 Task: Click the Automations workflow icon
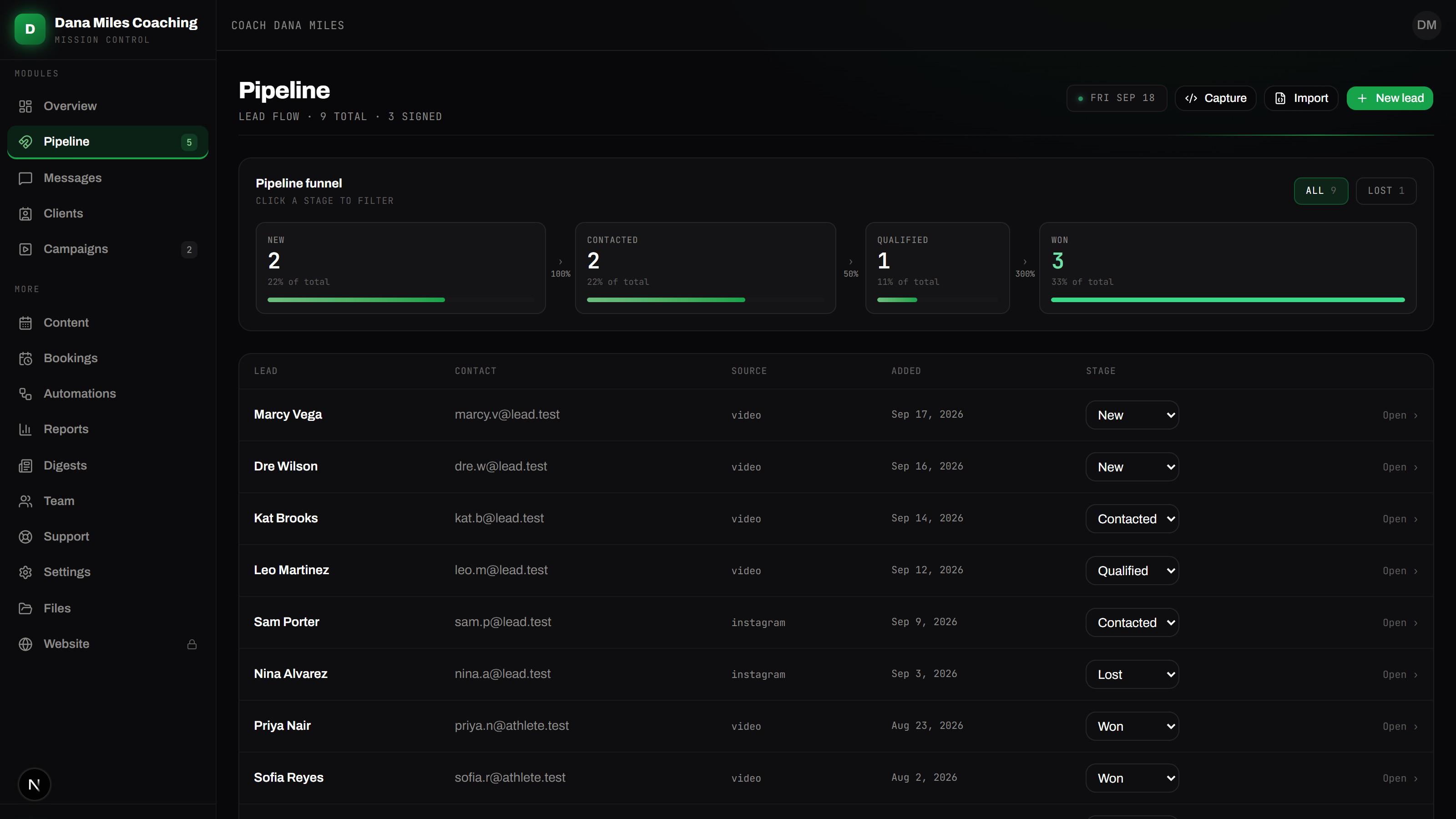click(x=25, y=394)
